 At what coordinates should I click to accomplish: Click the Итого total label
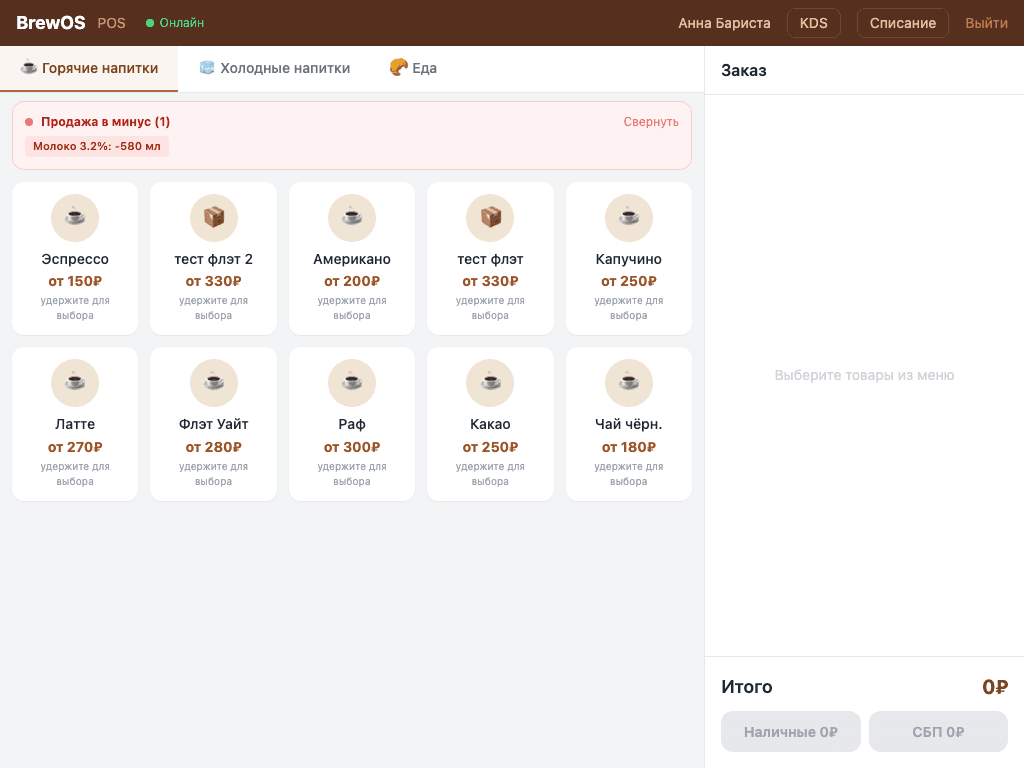[x=746, y=686]
